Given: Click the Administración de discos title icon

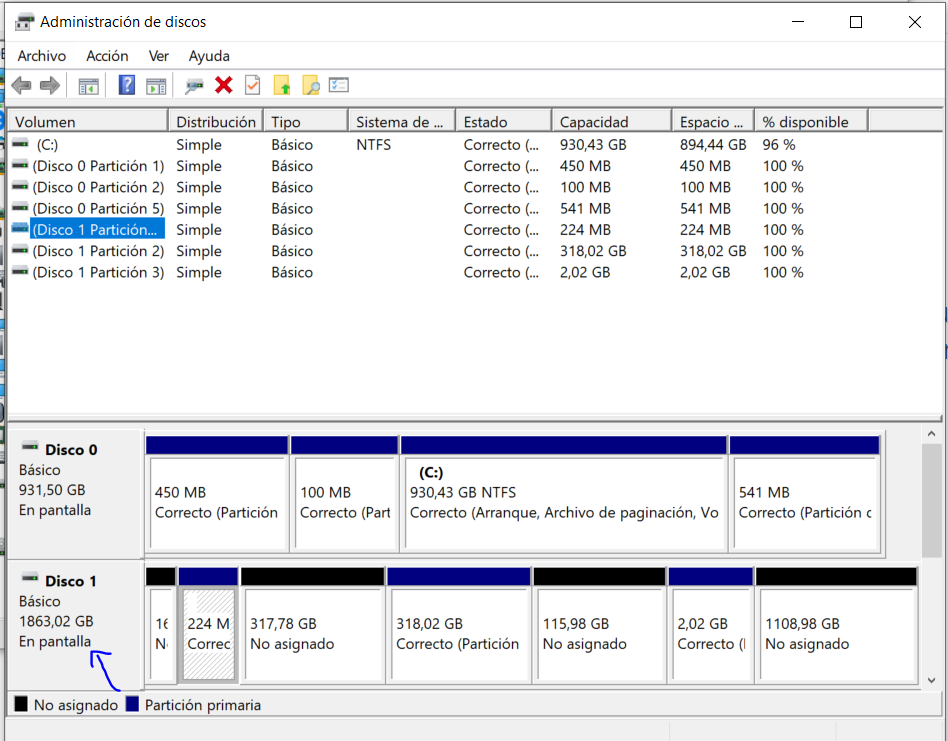Looking at the screenshot, I should tap(24, 22).
